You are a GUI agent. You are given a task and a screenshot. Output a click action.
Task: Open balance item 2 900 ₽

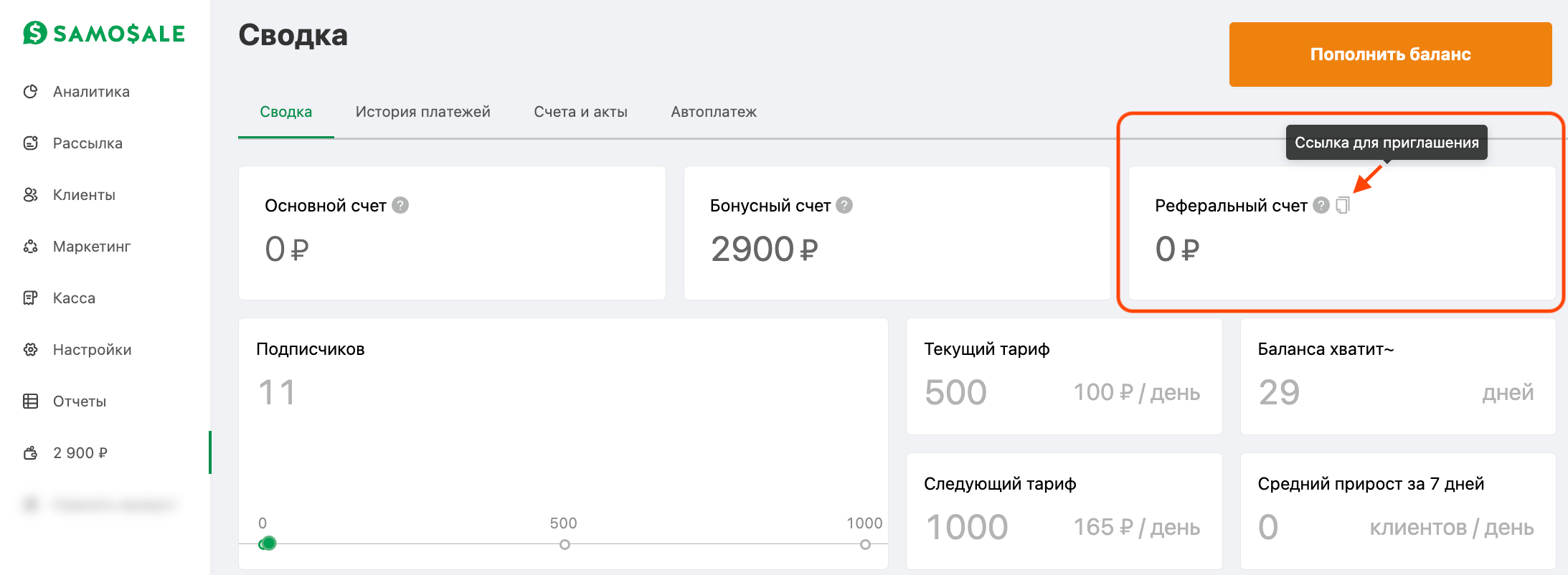point(80,453)
